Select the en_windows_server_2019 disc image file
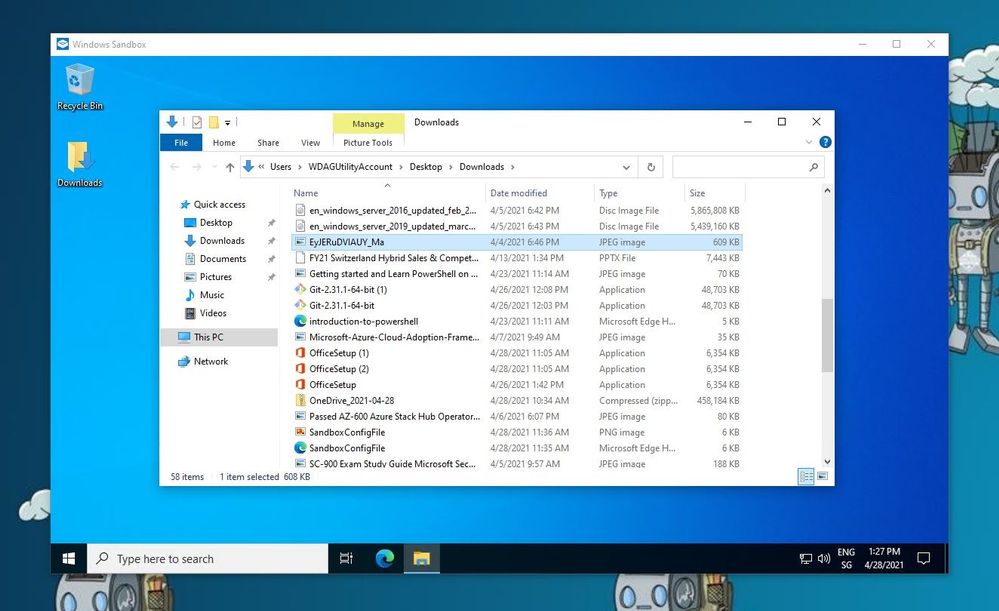Screen dimensions: 999x611 click(516, 226)
